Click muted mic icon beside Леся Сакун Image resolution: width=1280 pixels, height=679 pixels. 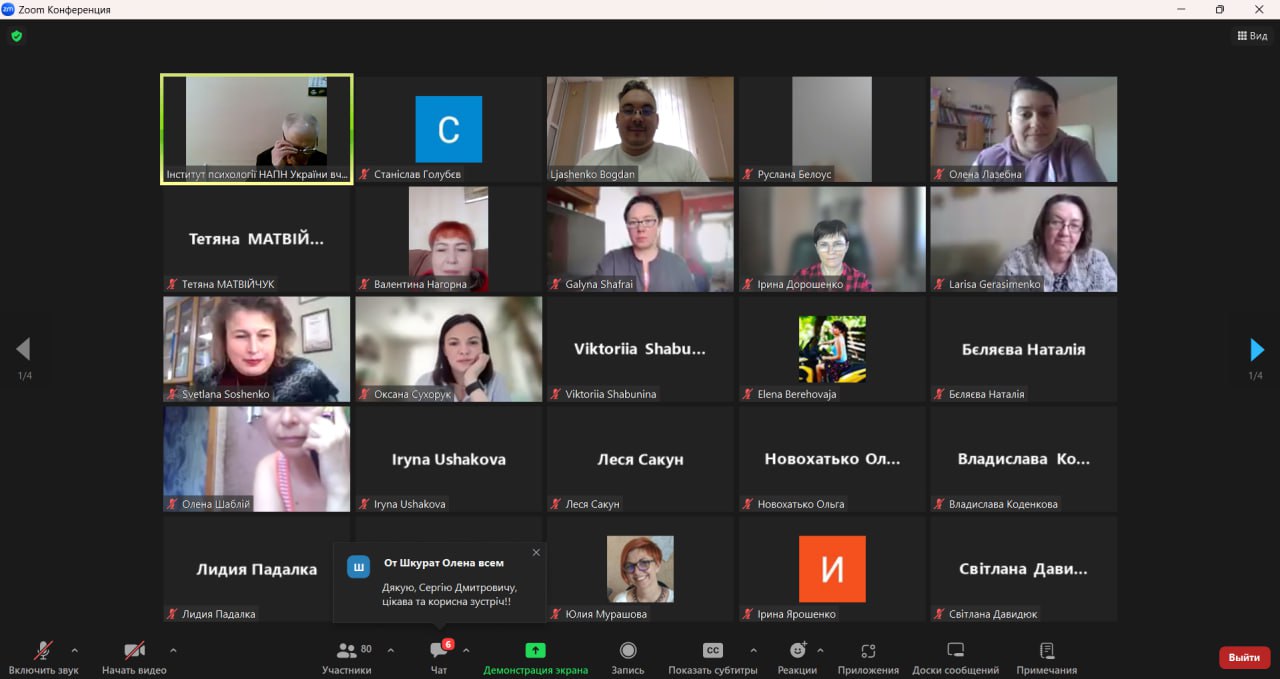[x=556, y=504]
